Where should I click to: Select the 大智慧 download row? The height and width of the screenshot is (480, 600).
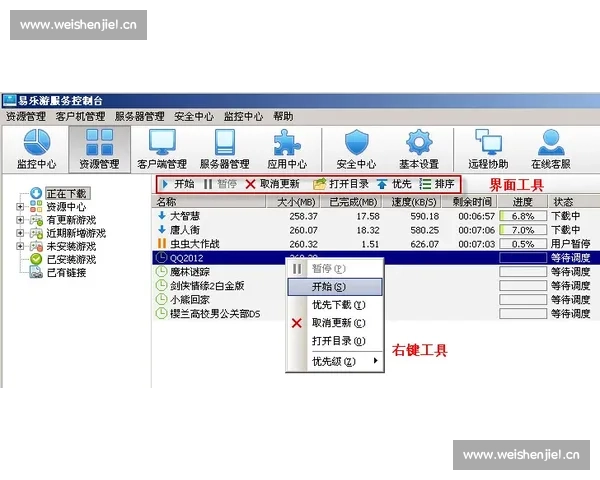point(376,216)
